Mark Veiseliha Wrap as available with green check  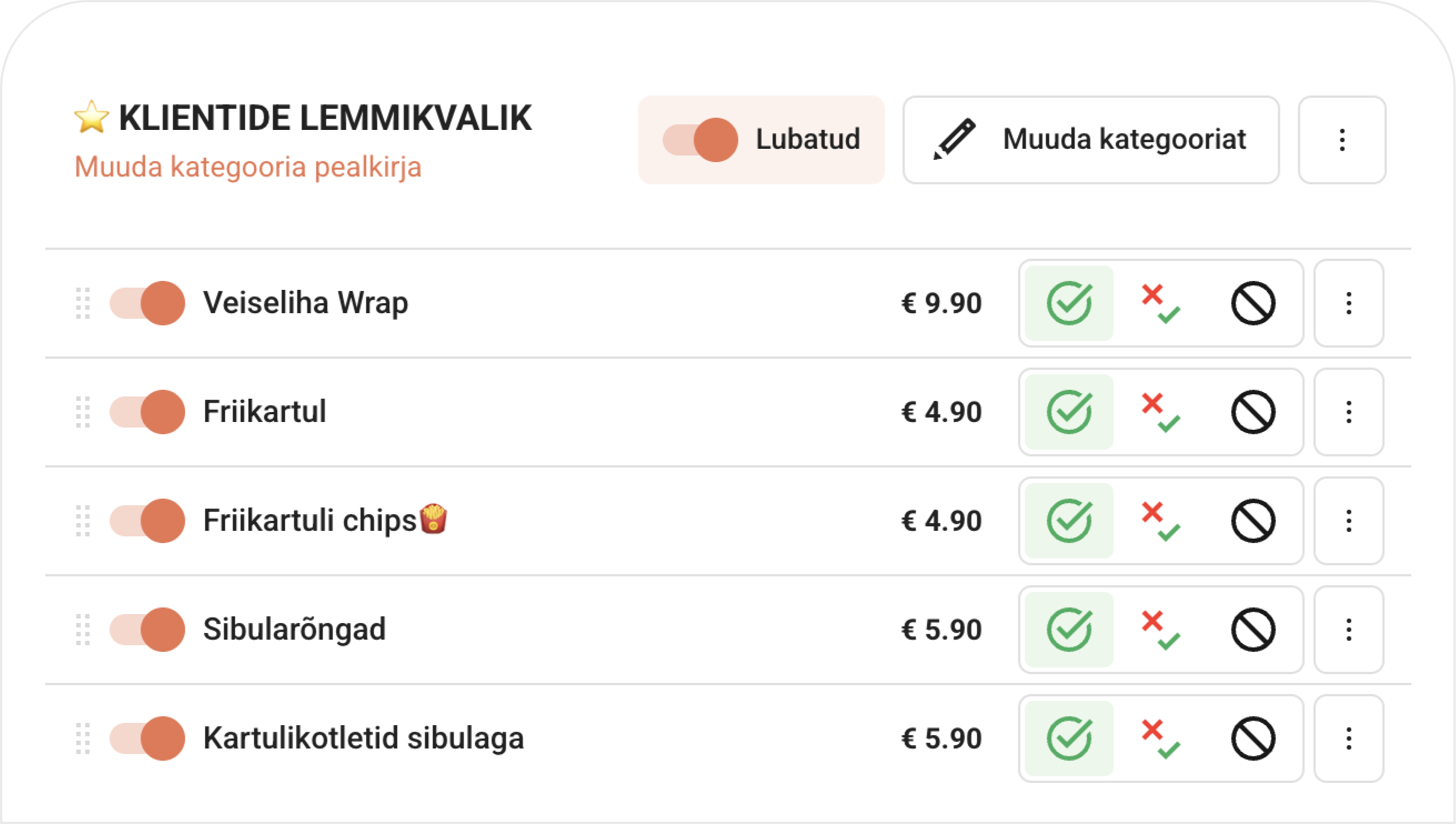[1068, 303]
